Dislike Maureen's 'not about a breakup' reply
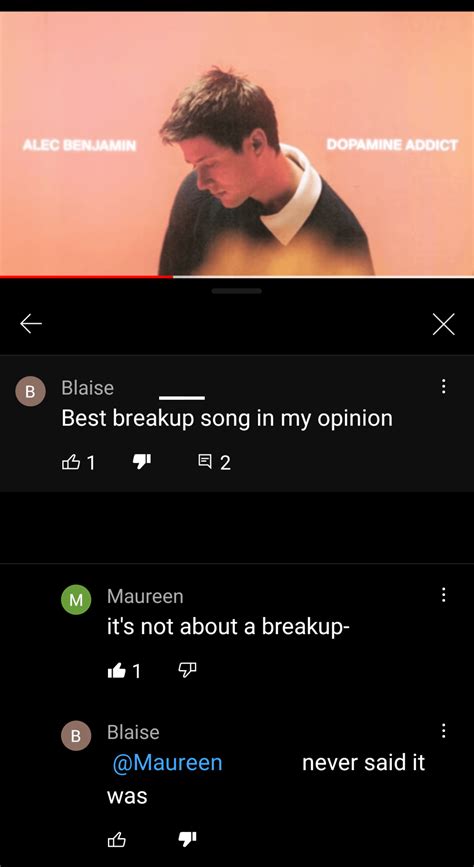The image size is (474, 867). click(x=187, y=670)
